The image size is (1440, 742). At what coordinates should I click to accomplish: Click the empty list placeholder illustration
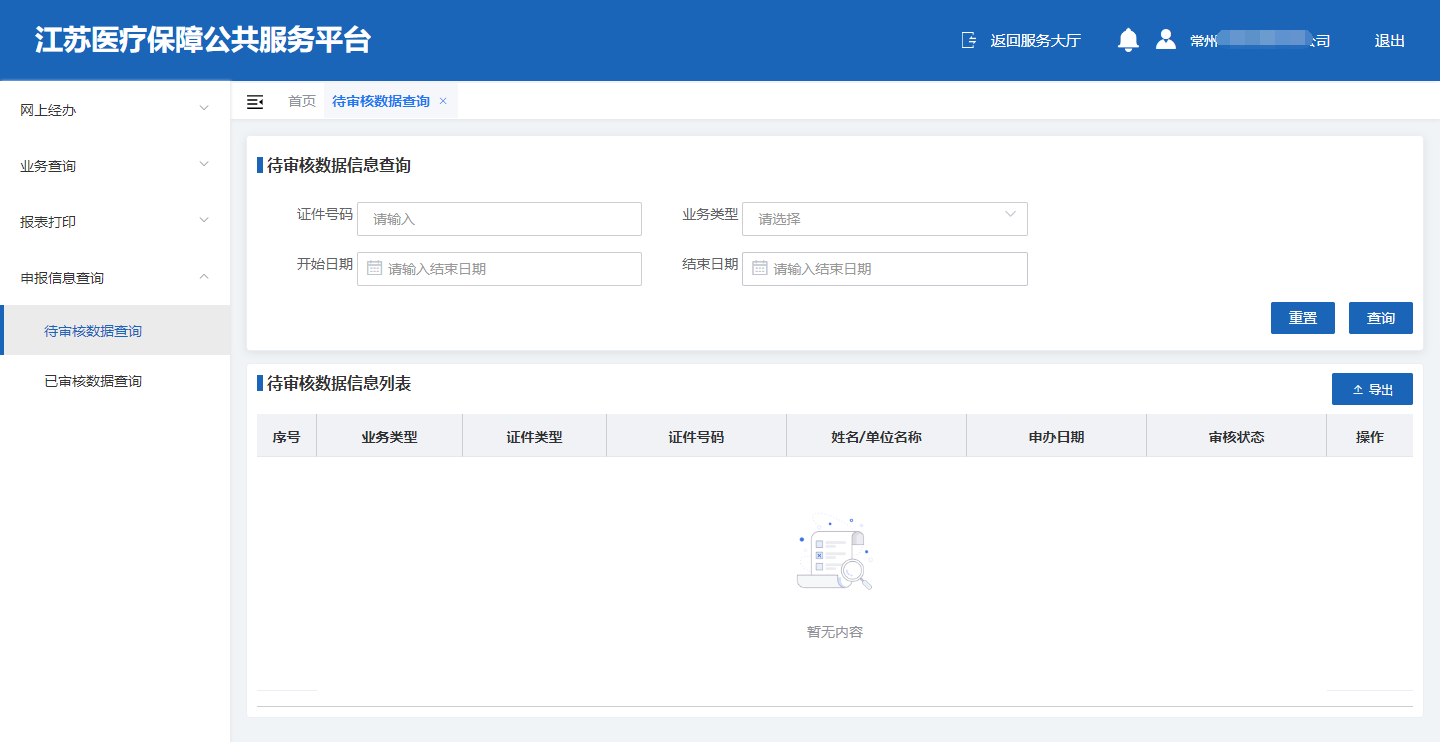834,553
